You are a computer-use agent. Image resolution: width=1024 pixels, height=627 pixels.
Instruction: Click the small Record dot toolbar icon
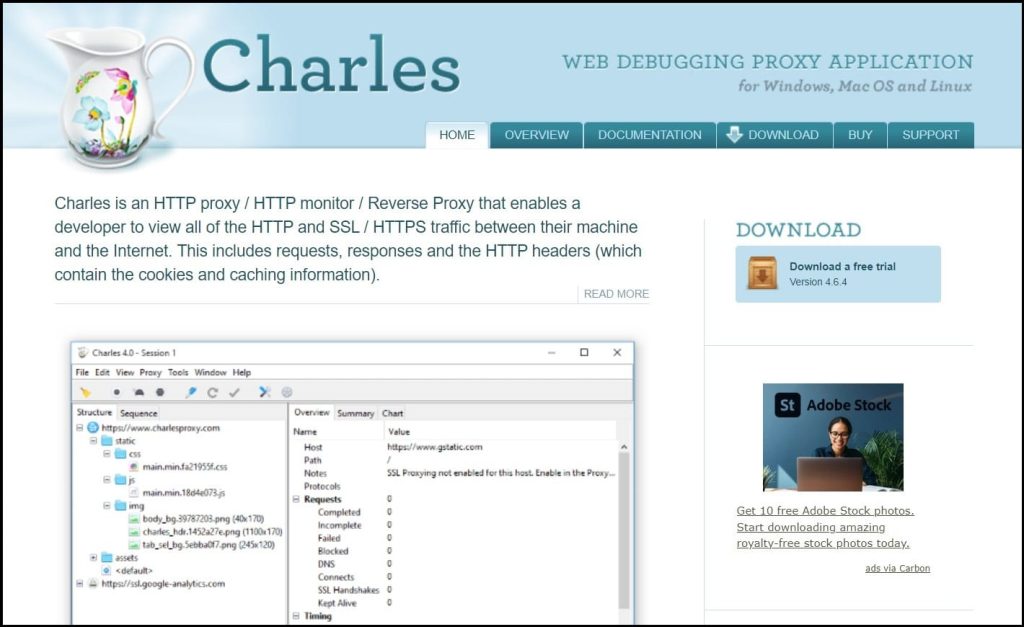click(117, 393)
